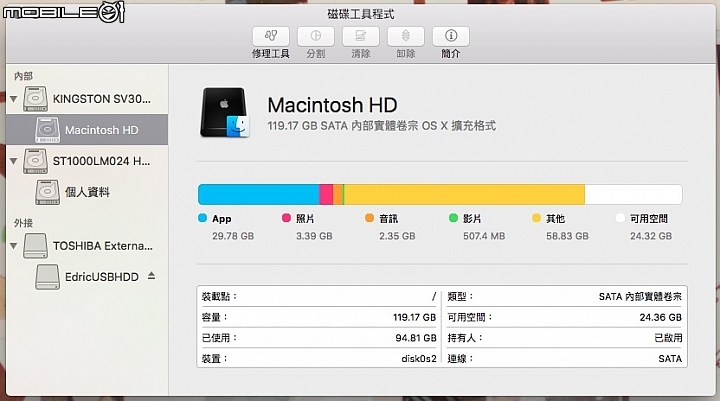Select 個人資料 volume in sidebar
The height and width of the screenshot is (401, 720).
(87, 192)
